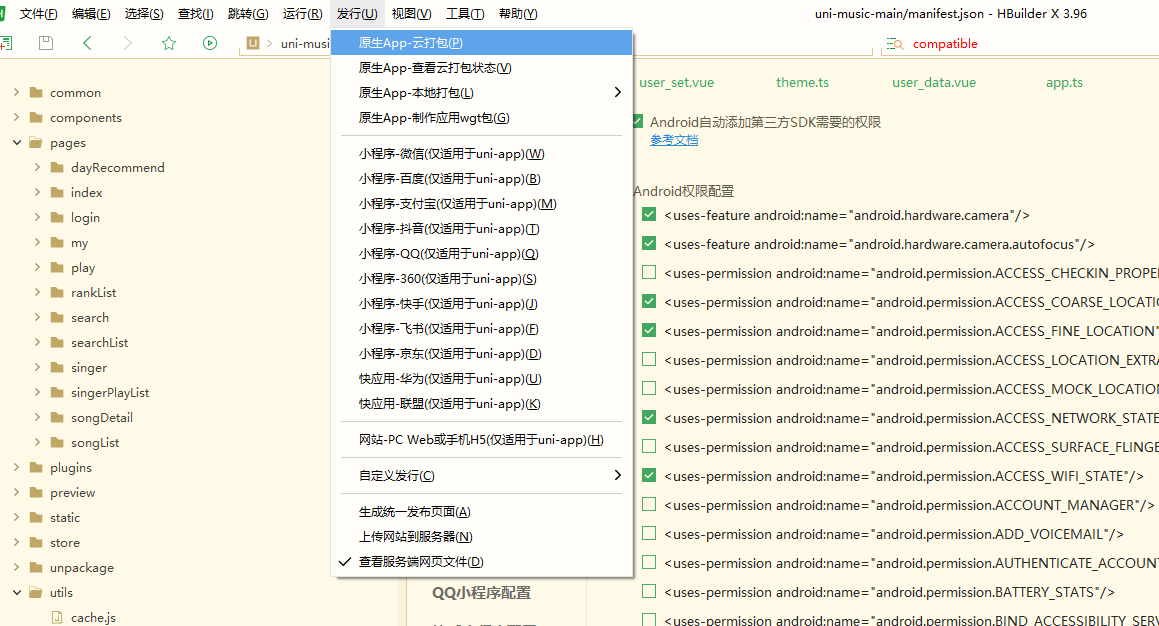Open 原生App-本地打包 submenu arrow
Screen dimensions: 1159x626
617,92
